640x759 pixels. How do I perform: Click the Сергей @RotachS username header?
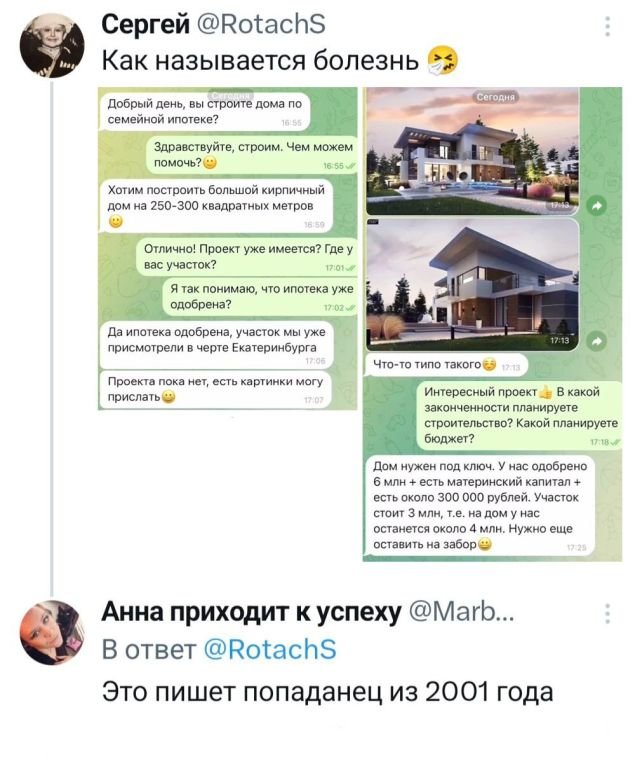point(213,24)
